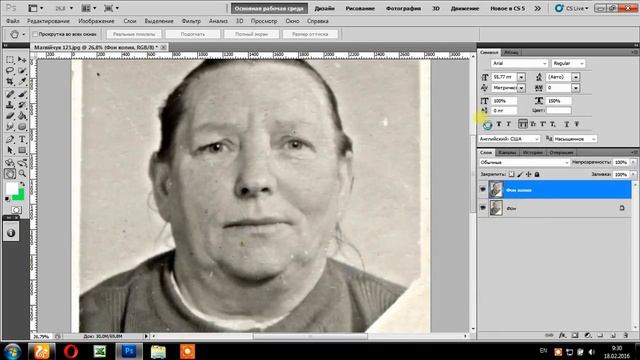This screenshot has height=360, width=640.
Task: Open the anti-aliasing dropdown Насыщенное
Action: [575, 139]
